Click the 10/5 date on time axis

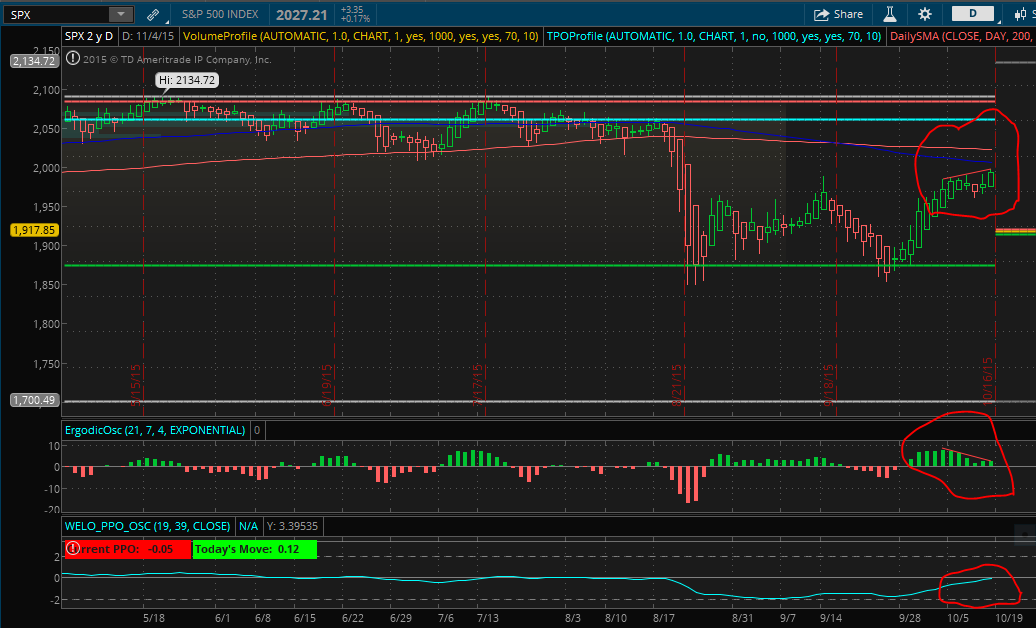[x=957, y=618]
